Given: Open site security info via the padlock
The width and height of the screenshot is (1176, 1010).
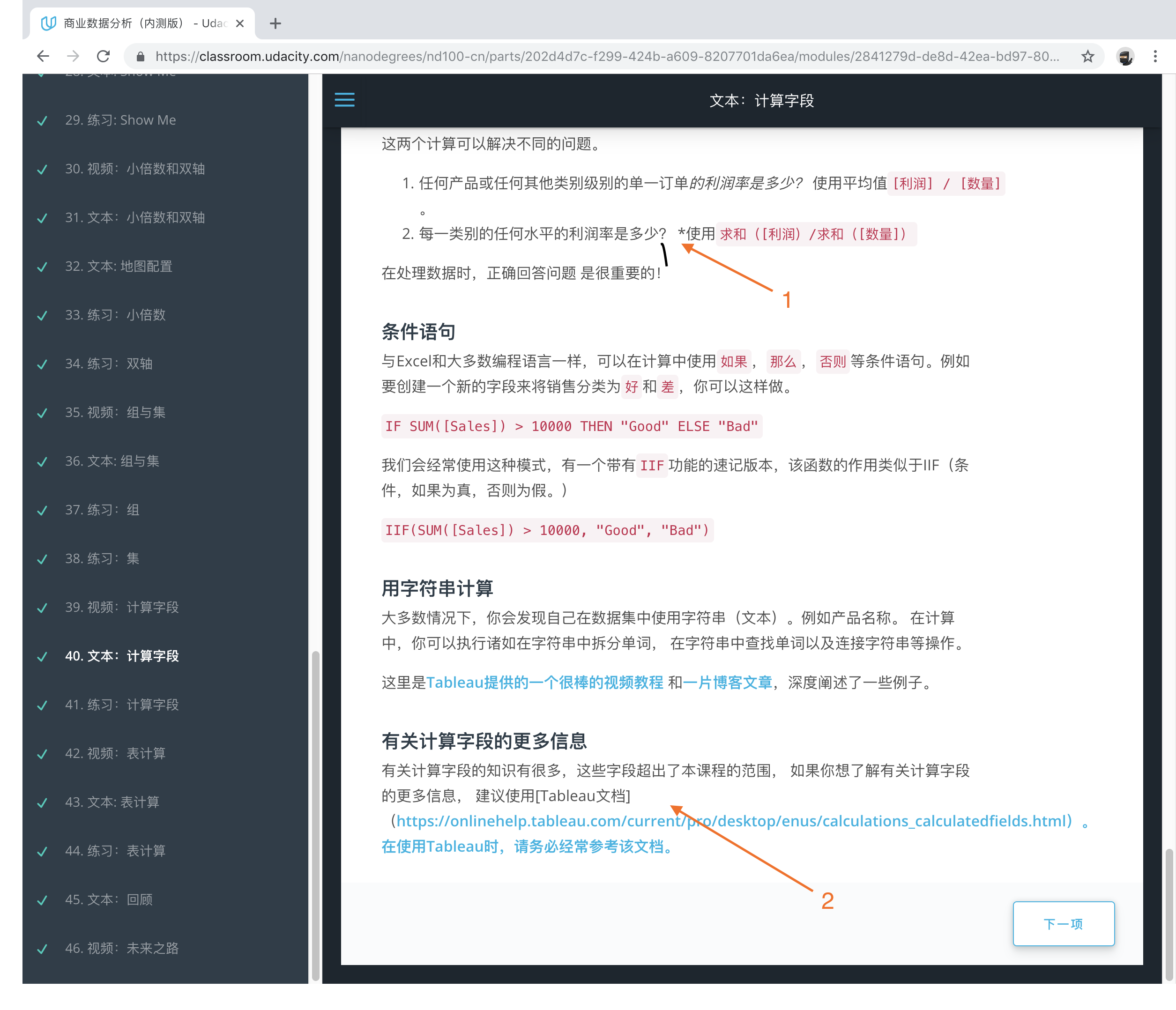Looking at the screenshot, I should (x=140, y=56).
